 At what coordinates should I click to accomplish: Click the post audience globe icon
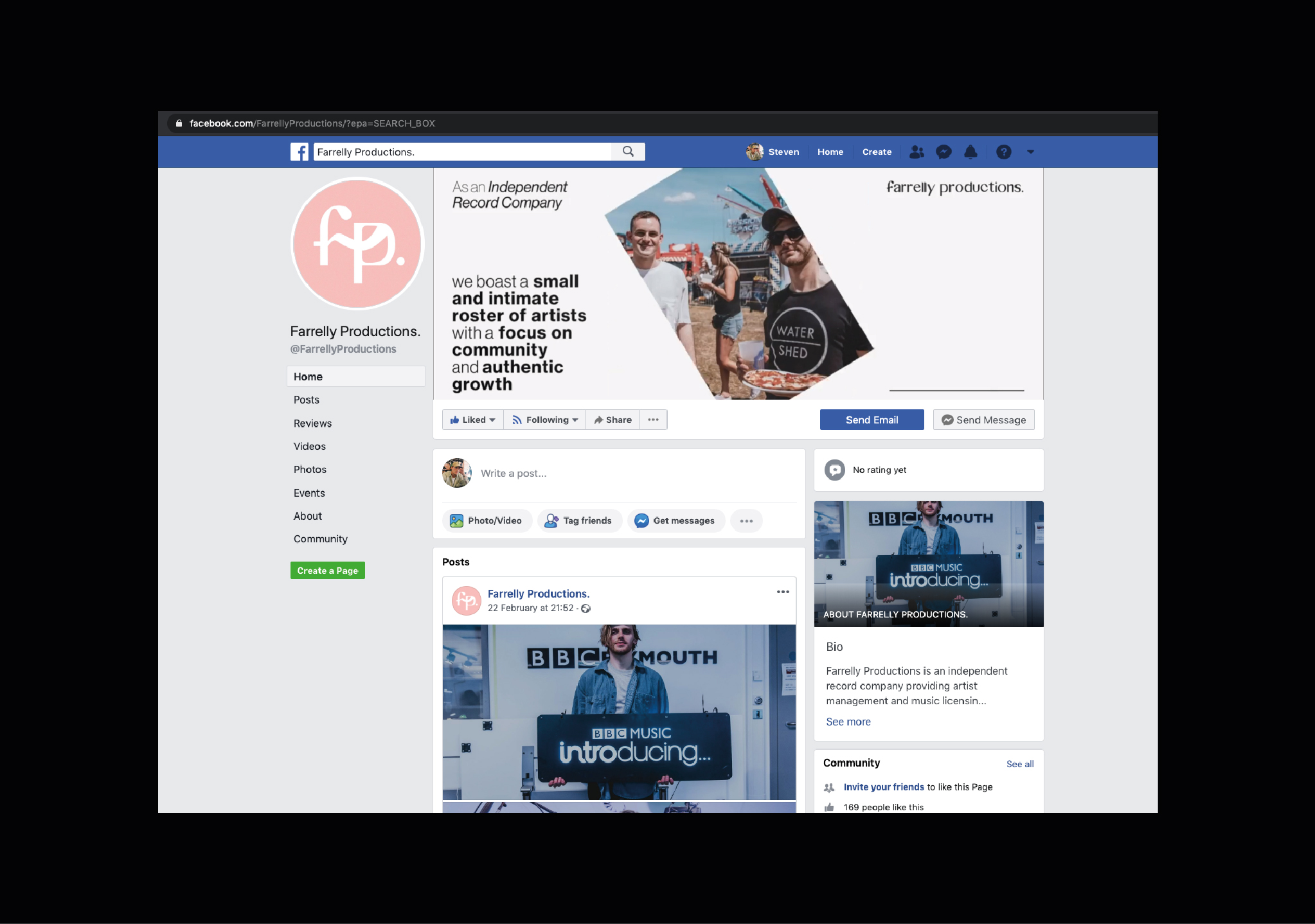pos(586,609)
